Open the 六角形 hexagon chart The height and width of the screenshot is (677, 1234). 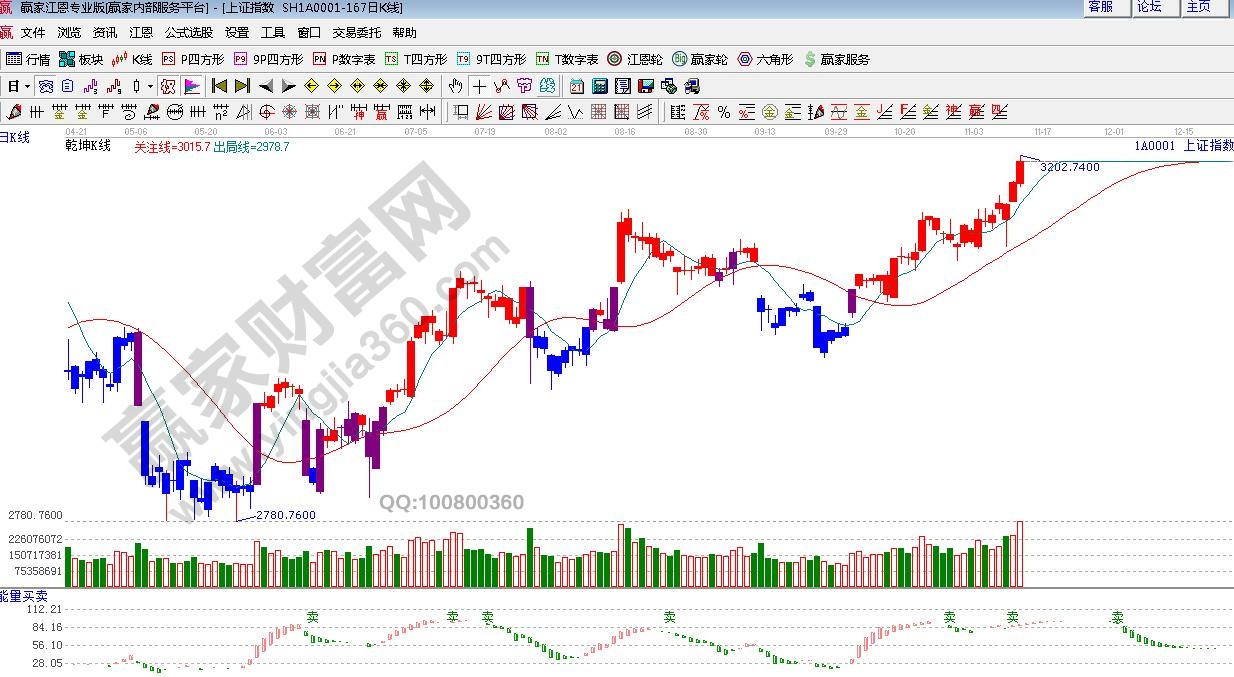click(765, 59)
